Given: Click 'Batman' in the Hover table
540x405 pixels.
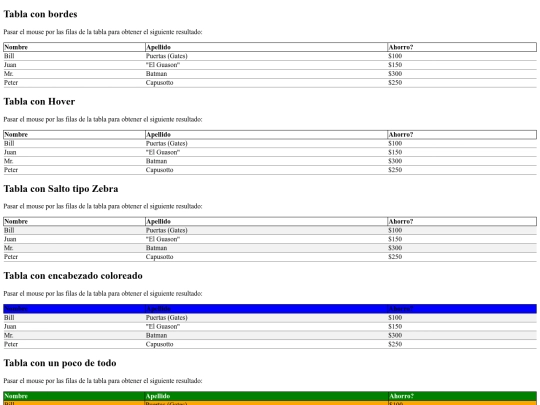Looking at the screenshot, I should 156,161.
